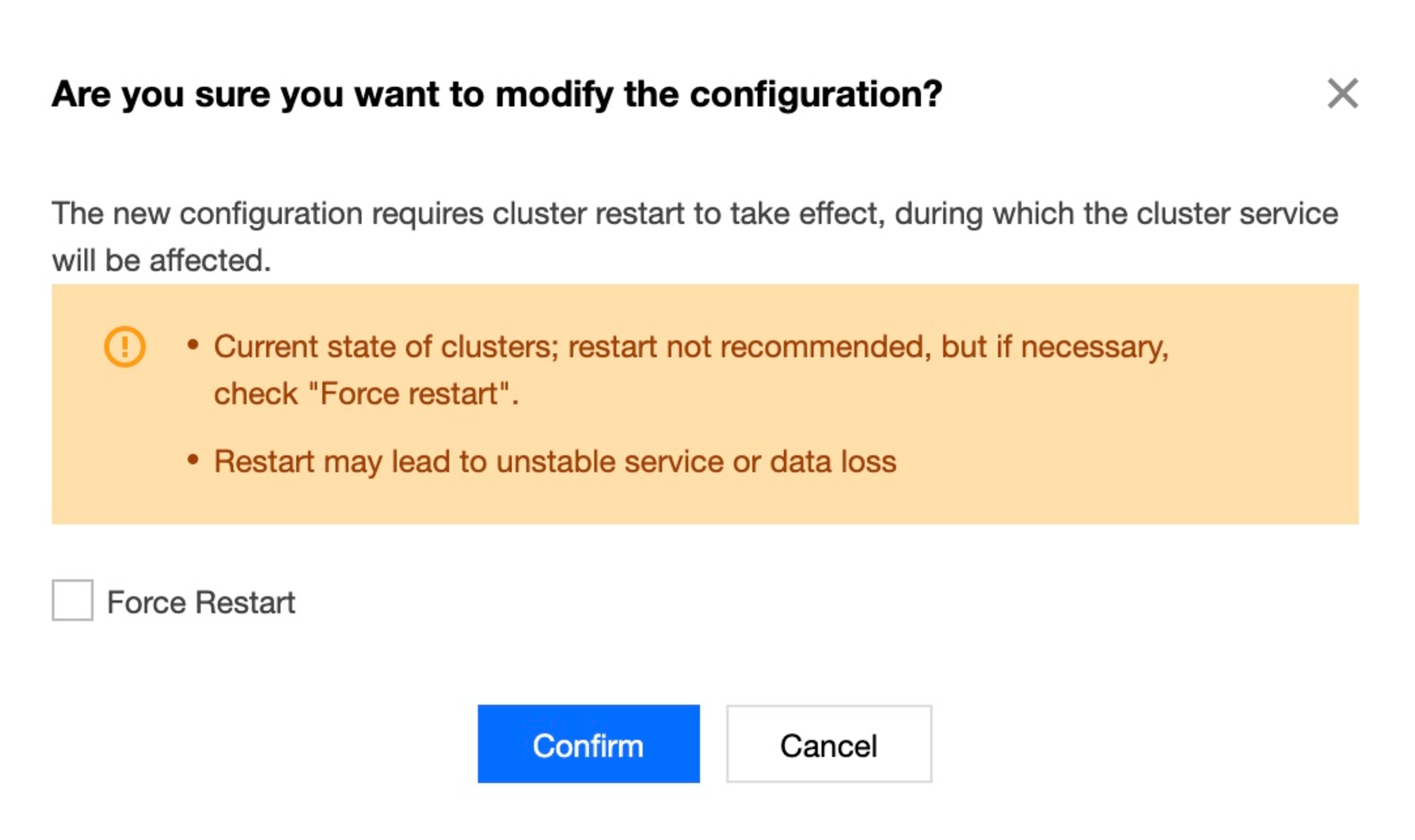Click the 'check "Force restart".' warning line
The width and height of the screenshot is (1415, 840).
coord(366,393)
